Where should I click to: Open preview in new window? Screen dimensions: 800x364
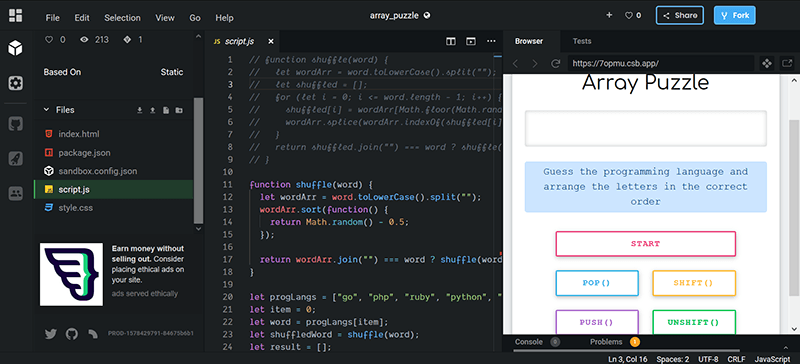[x=787, y=64]
